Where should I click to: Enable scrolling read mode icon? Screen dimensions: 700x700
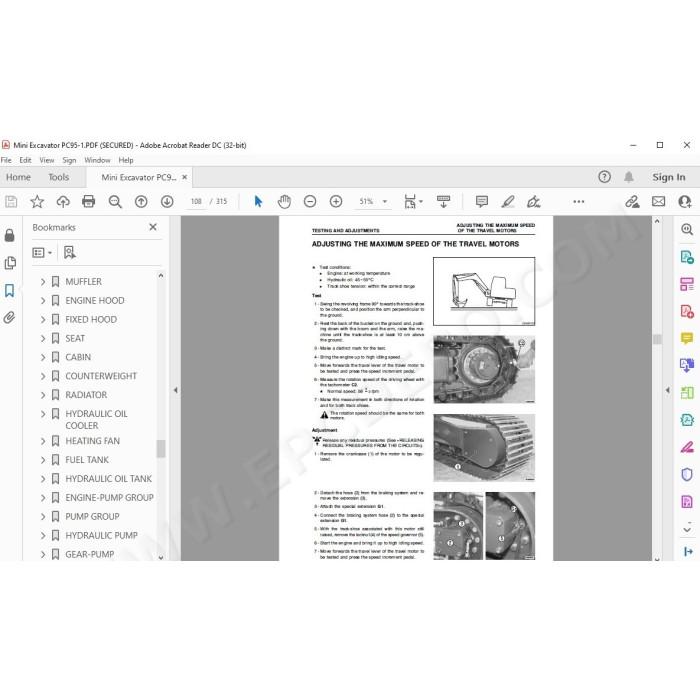pyautogui.click(x=443, y=202)
